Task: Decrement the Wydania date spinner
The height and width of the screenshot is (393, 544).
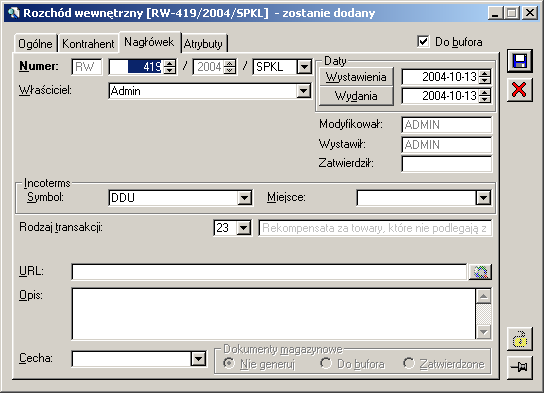Action: [x=485, y=99]
